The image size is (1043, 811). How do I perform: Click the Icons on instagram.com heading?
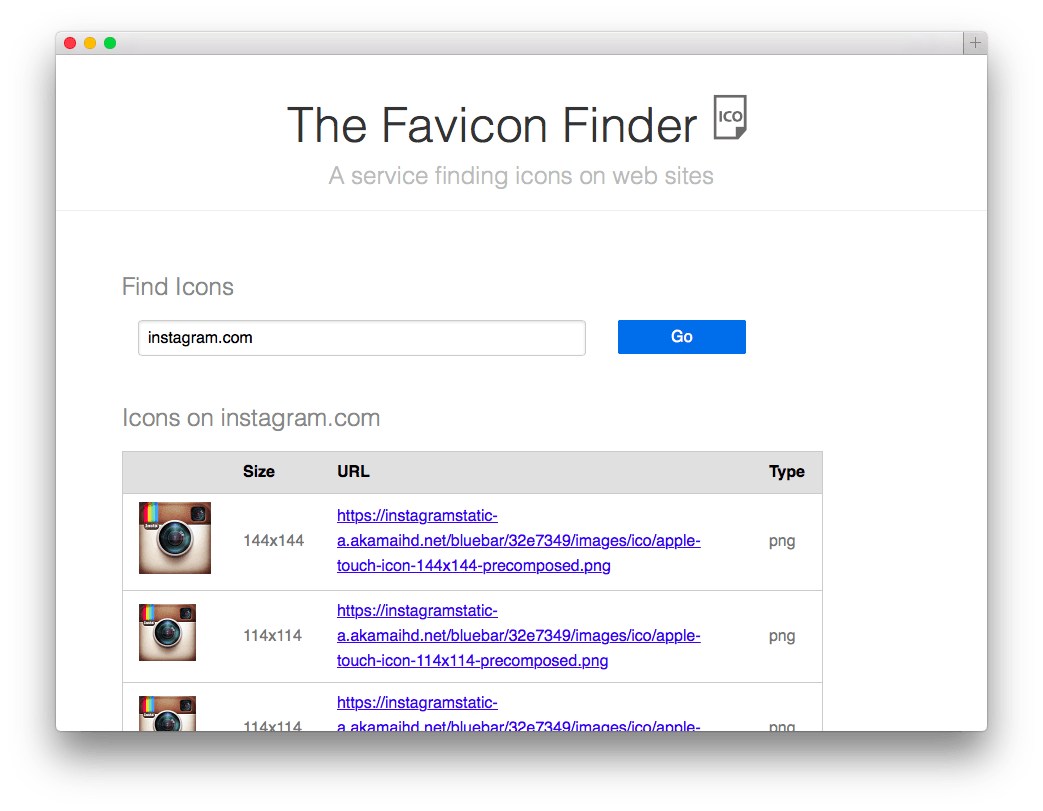tap(251, 418)
